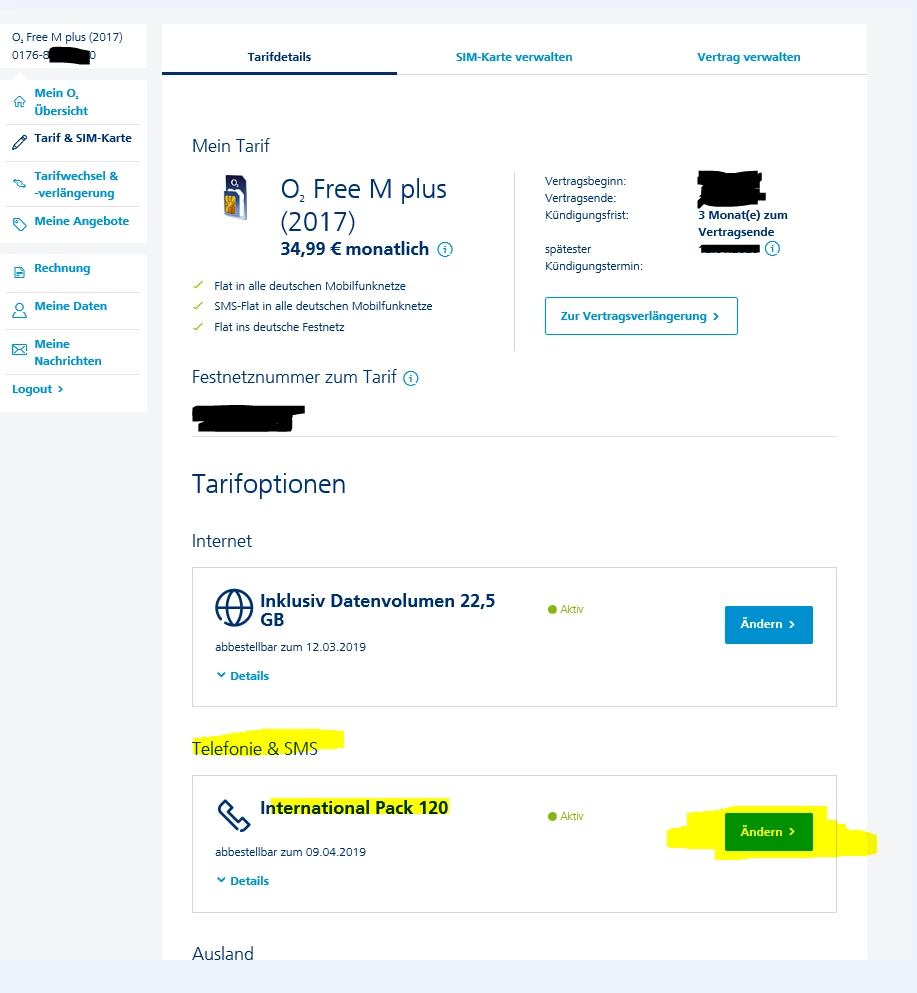
Task: Expand Details under Inklusiv Datenvolumen 22,5 GB
Action: (243, 676)
